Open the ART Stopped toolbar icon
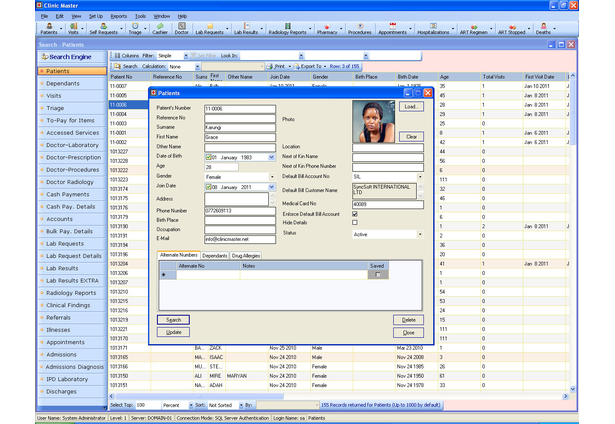Image resolution: width=615 pixels, height=424 pixels. pos(512,28)
